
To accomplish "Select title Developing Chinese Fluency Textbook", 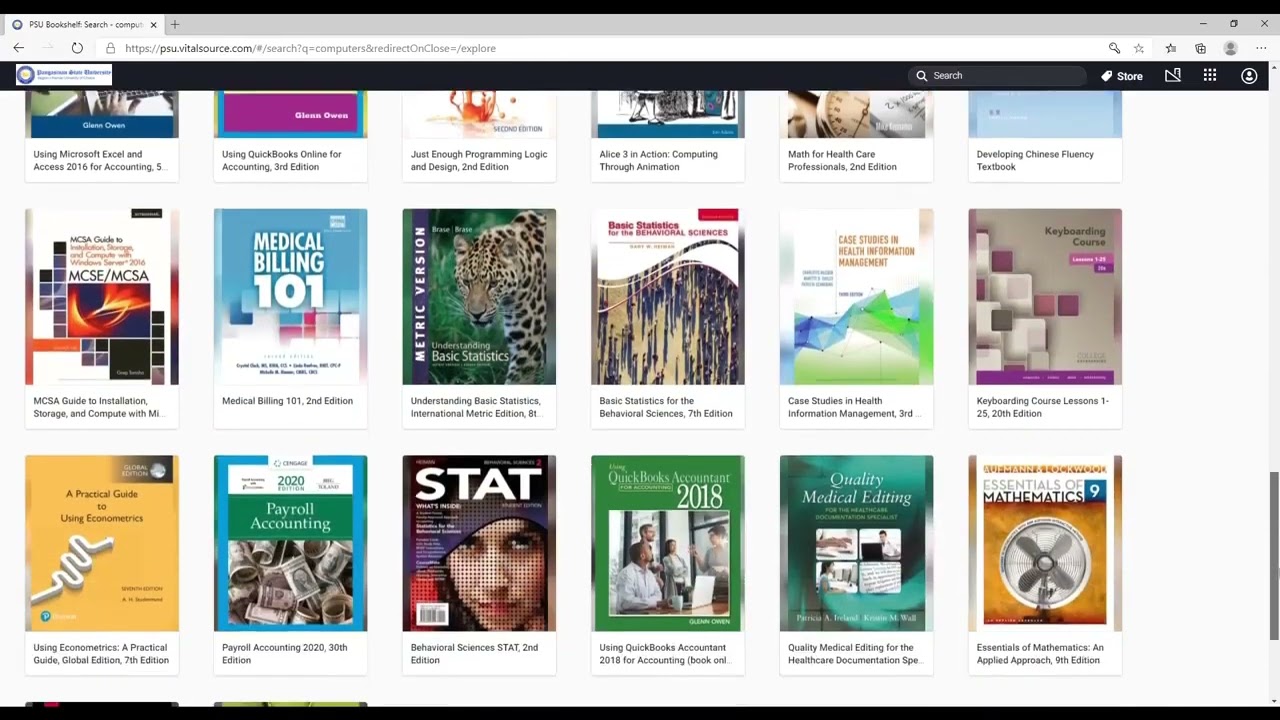I will tap(1035, 160).
